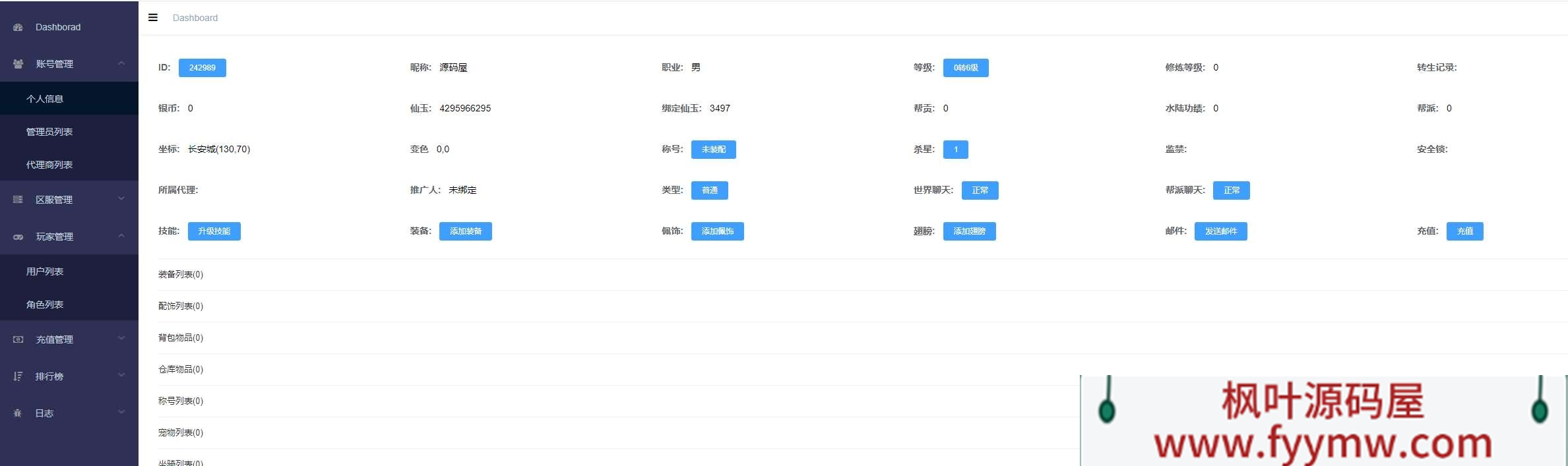The height and width of the screenshot is (466, 1568).
Task: Select 角色列表 in the sidebar
Action: (45, 305)
